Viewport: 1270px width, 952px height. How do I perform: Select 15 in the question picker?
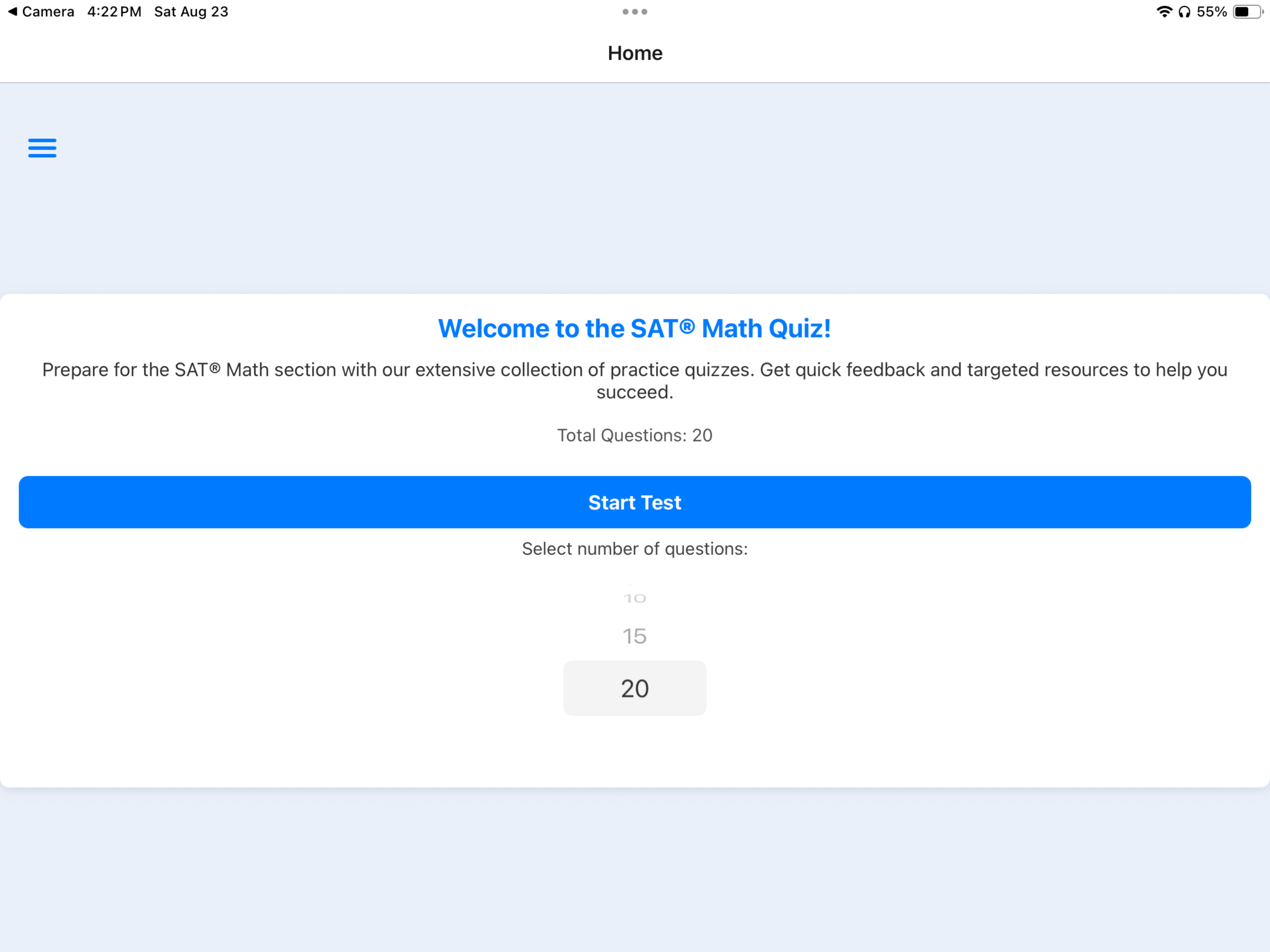(x=635, y=636)
